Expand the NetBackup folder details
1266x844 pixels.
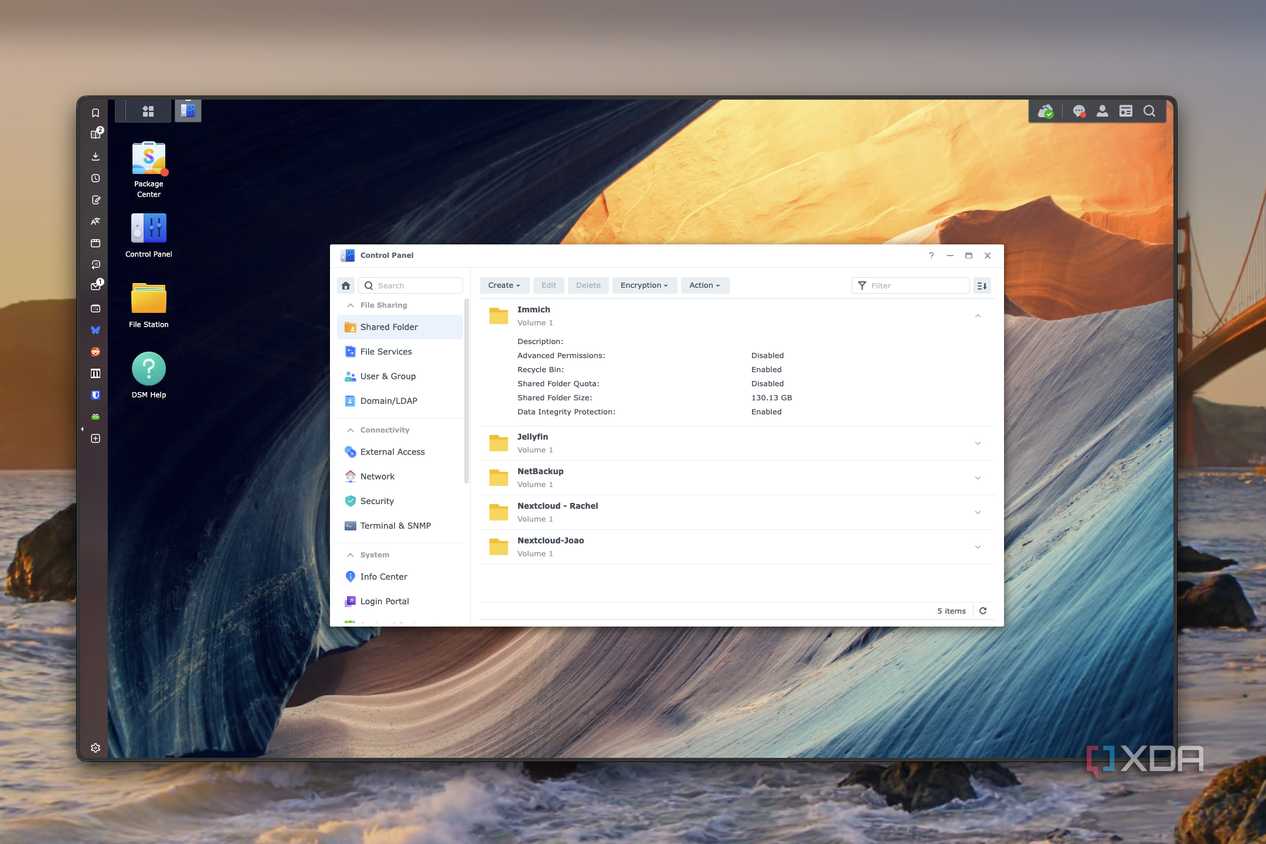(978, 477)
